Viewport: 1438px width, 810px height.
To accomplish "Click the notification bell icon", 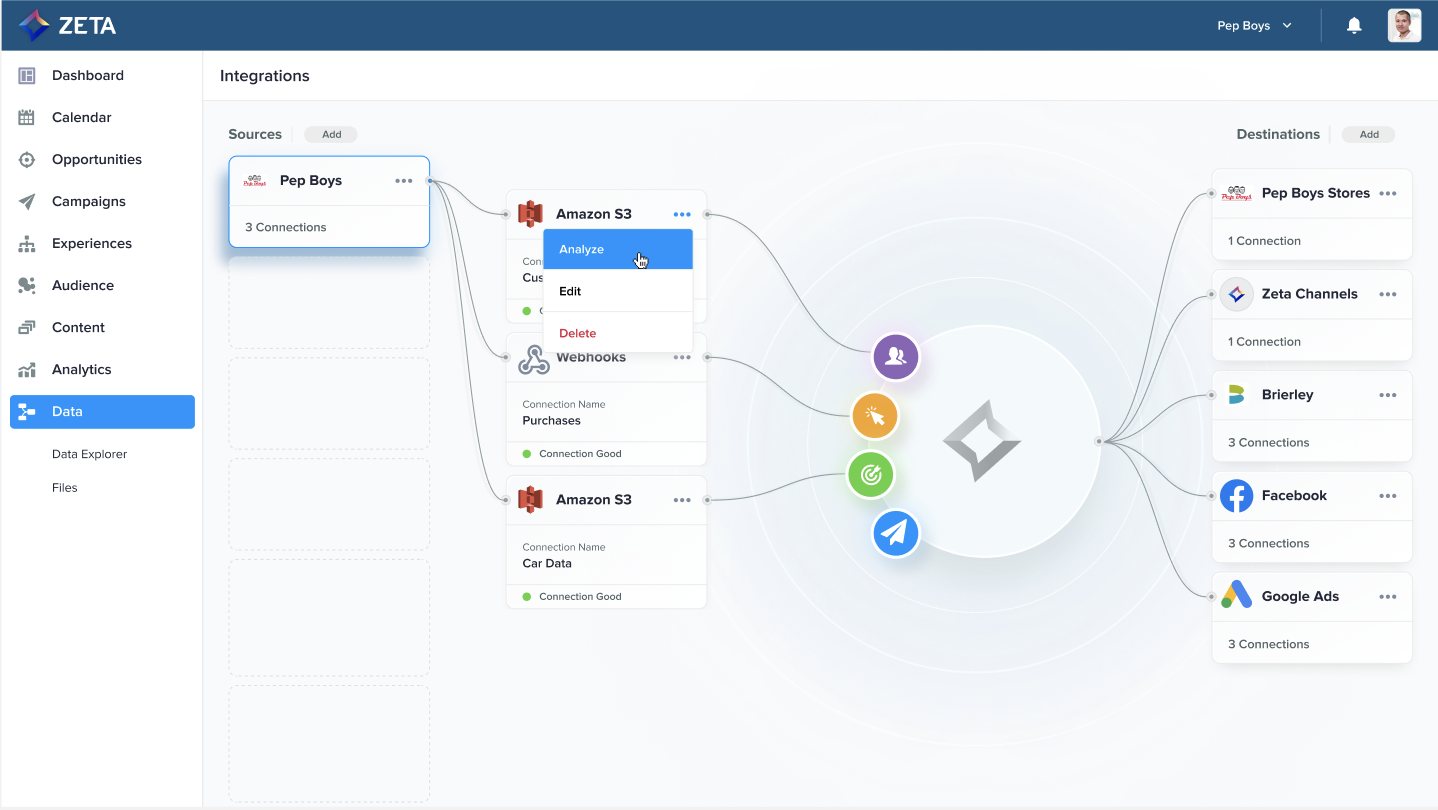I will (x=1354, y=26).
